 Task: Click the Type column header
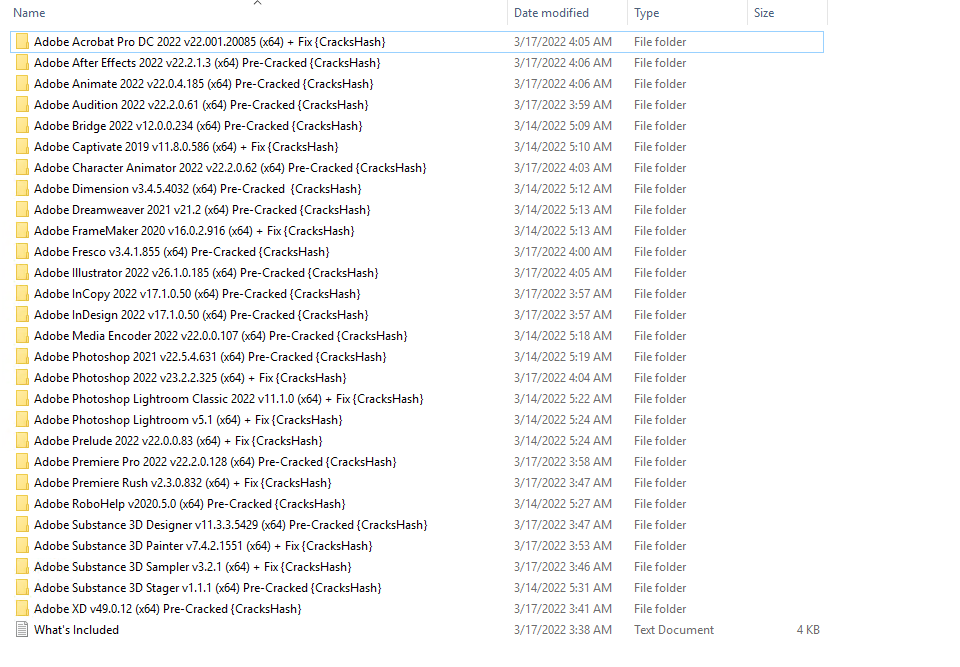647,13
